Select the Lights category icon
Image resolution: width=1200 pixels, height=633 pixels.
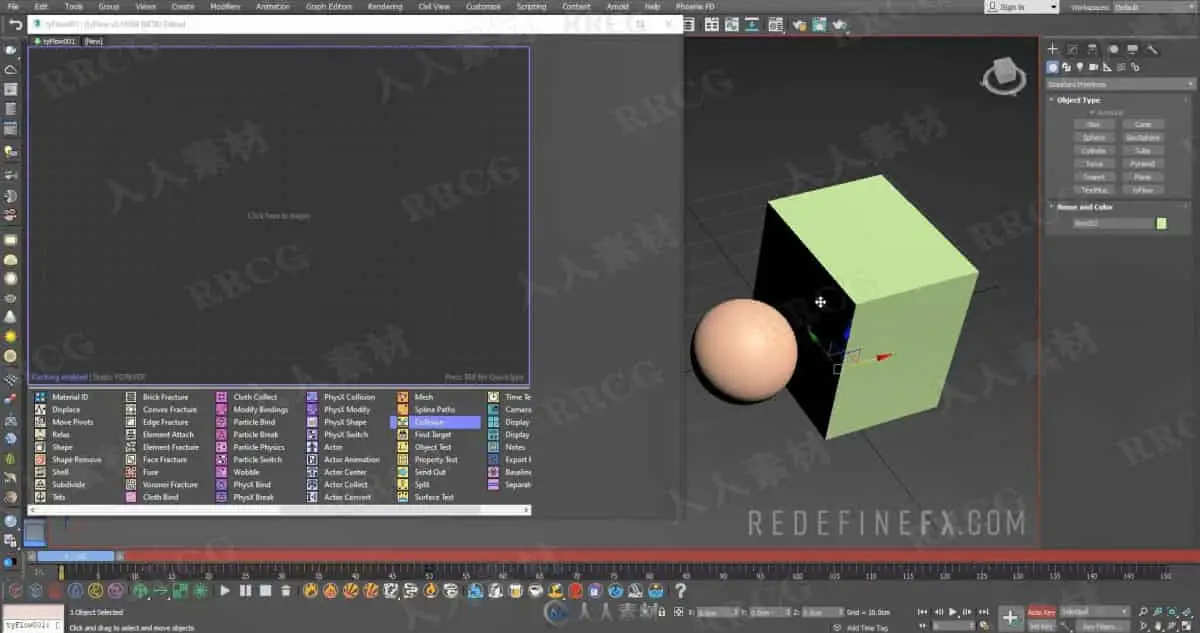point(1080,67)
